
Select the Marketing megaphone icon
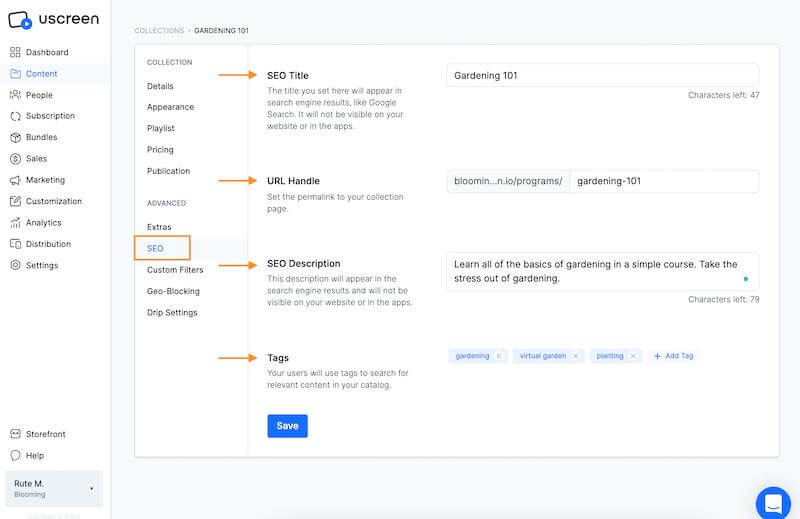tap(16, 180)
